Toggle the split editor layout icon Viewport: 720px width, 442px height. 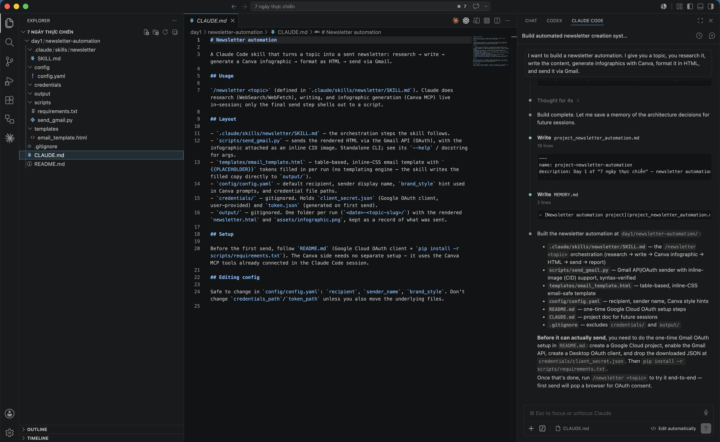[x=497, y=21]
